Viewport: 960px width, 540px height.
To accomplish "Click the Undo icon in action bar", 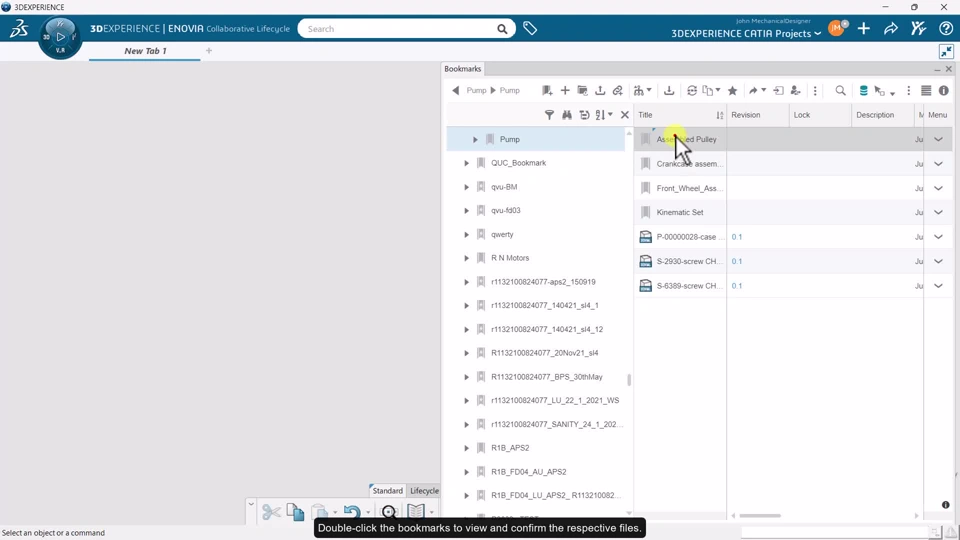I will coord(351,511).
